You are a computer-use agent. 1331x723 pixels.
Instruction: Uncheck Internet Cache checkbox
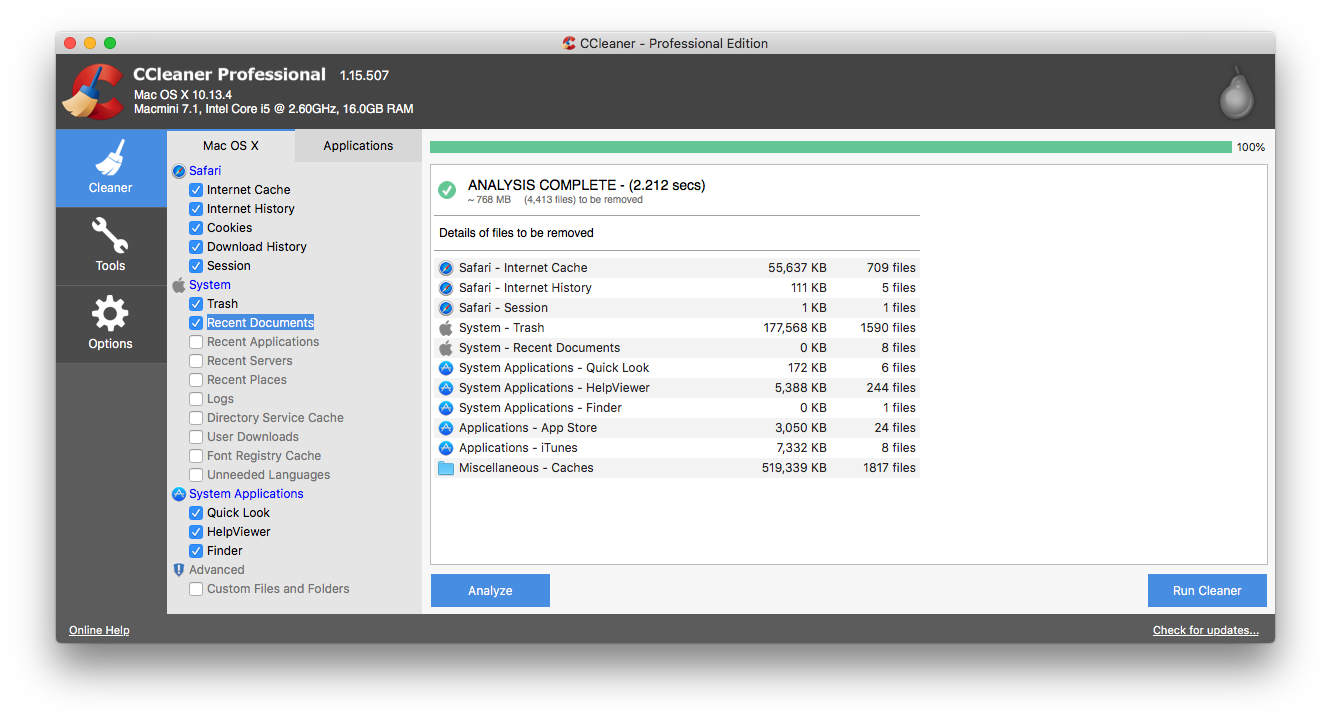coord(196,190)
